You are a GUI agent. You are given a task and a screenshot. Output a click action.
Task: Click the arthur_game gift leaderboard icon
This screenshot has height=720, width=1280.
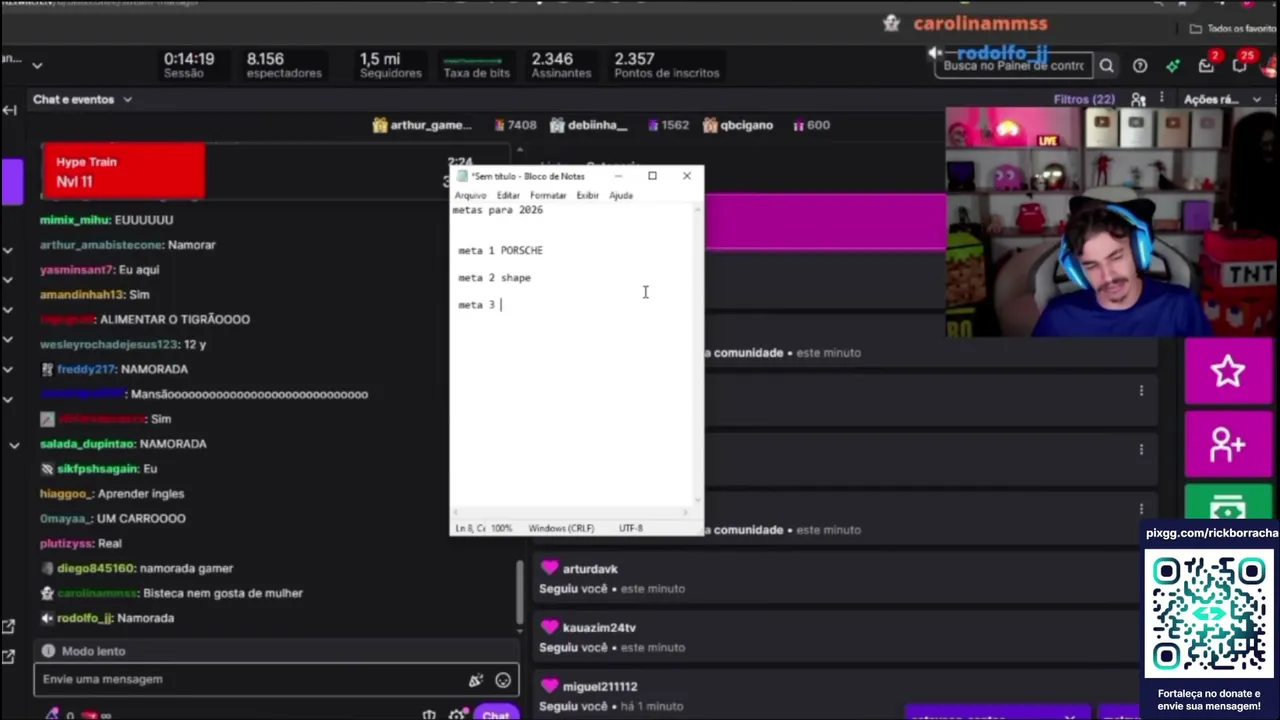[380, 125]
